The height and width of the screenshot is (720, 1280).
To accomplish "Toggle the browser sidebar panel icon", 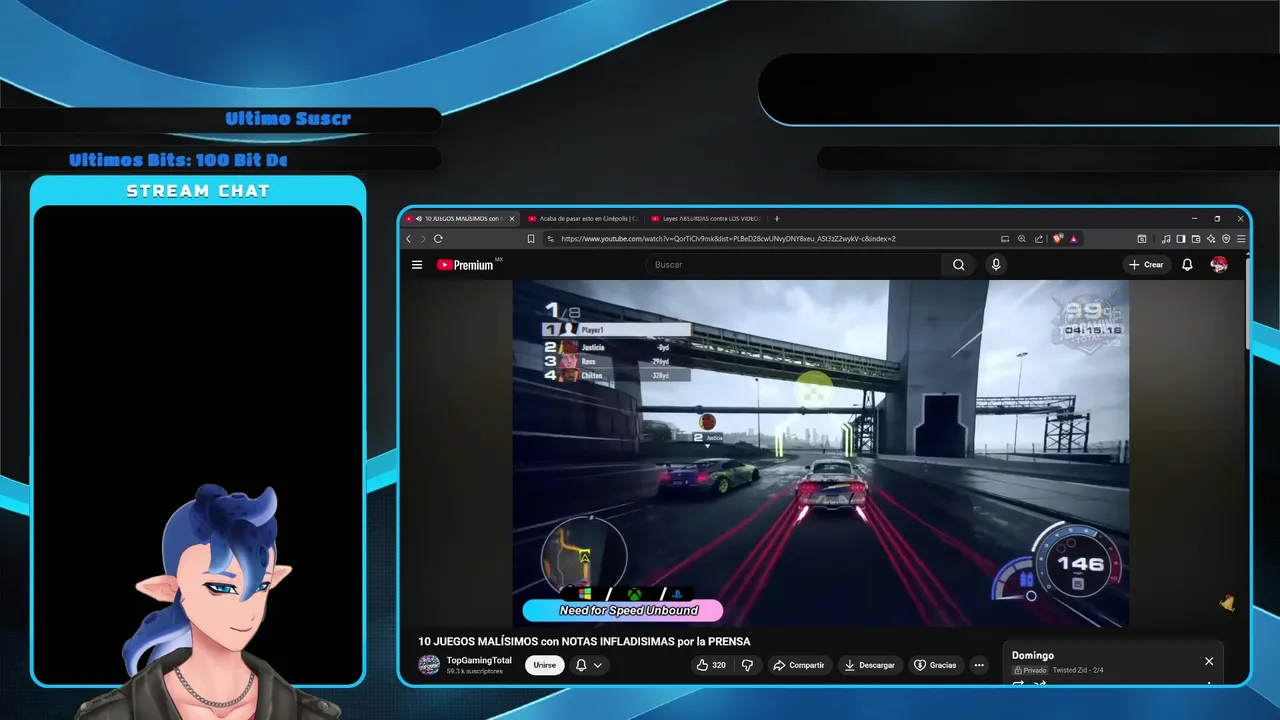I will 1181,239.
